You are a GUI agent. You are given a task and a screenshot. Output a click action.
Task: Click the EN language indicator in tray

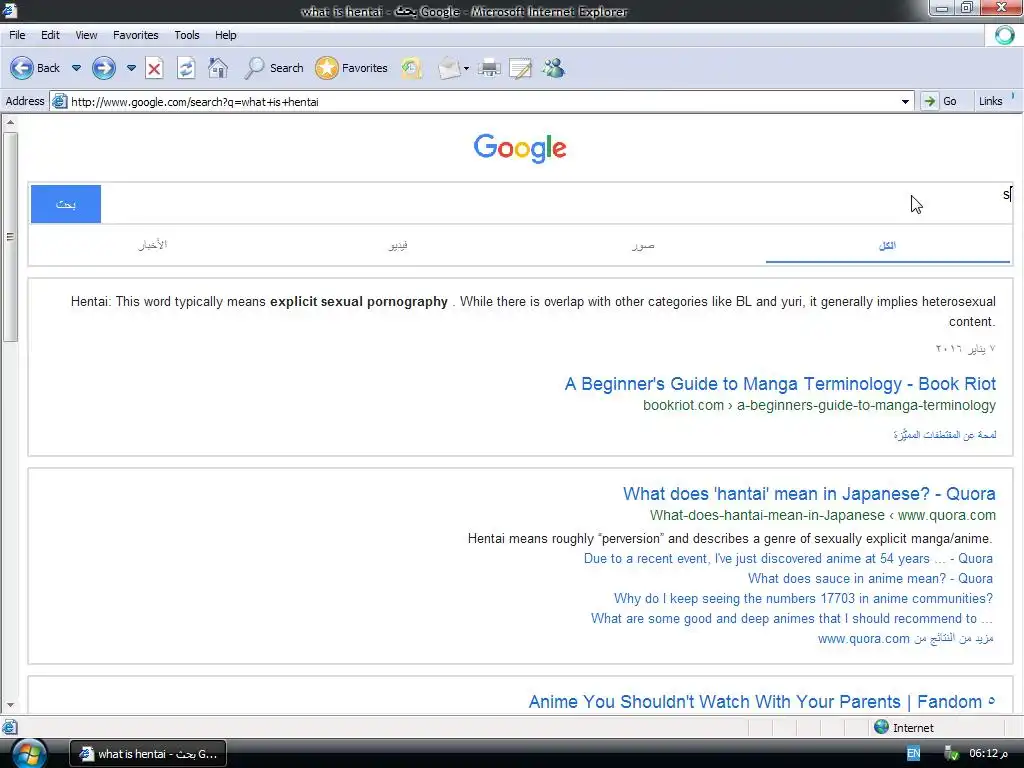click(x=914, y=754)
